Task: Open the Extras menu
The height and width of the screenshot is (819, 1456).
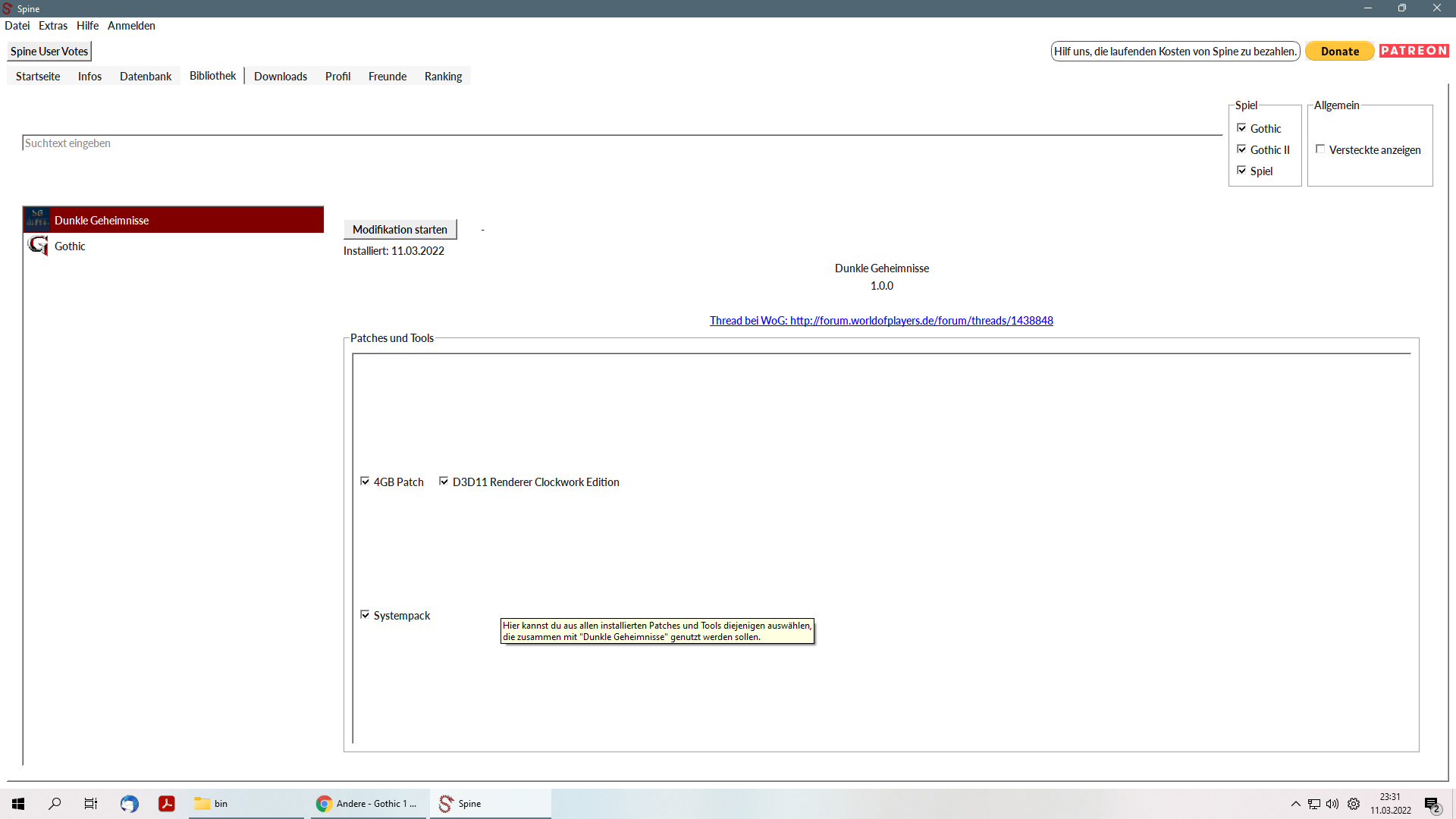Action: click(53, 26)
